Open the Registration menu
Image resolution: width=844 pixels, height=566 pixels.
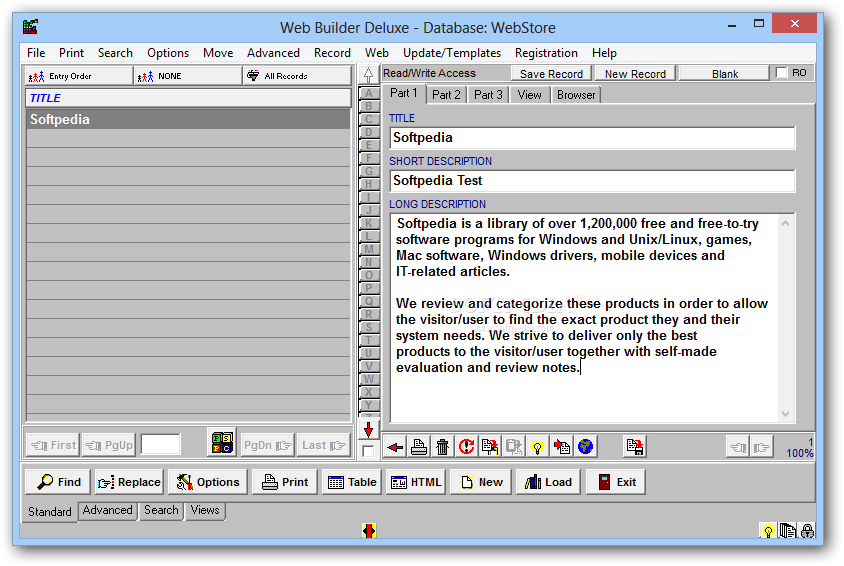click(546, 53)
